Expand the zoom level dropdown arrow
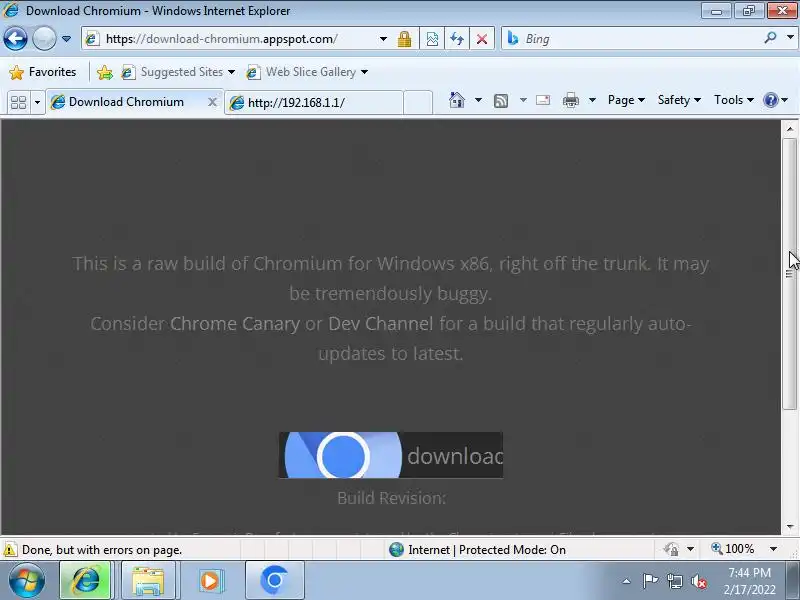The image size is (800, 600). 773,549
